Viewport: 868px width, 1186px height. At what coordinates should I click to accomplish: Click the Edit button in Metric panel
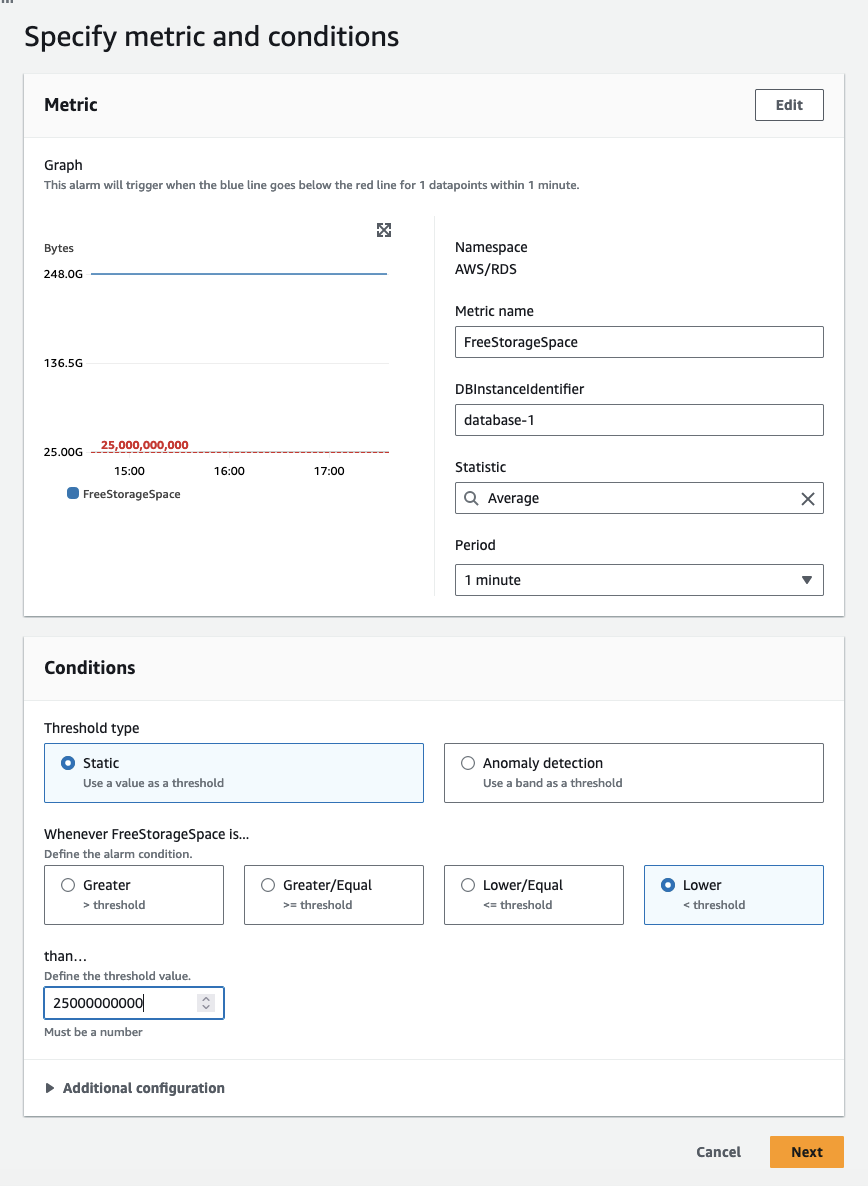(x=789, y=105)
